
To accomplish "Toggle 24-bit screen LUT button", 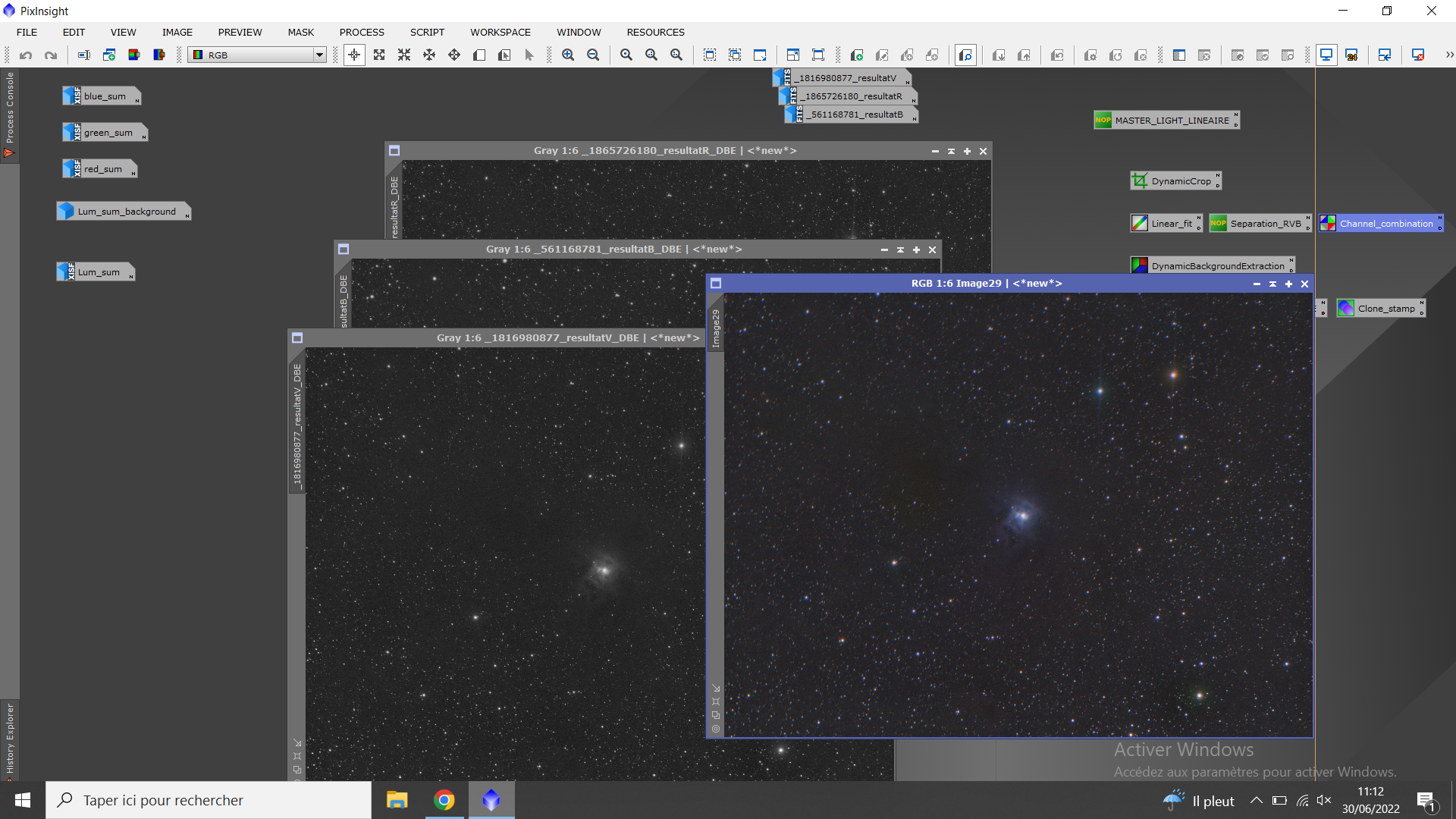I will pos(1351,55).
